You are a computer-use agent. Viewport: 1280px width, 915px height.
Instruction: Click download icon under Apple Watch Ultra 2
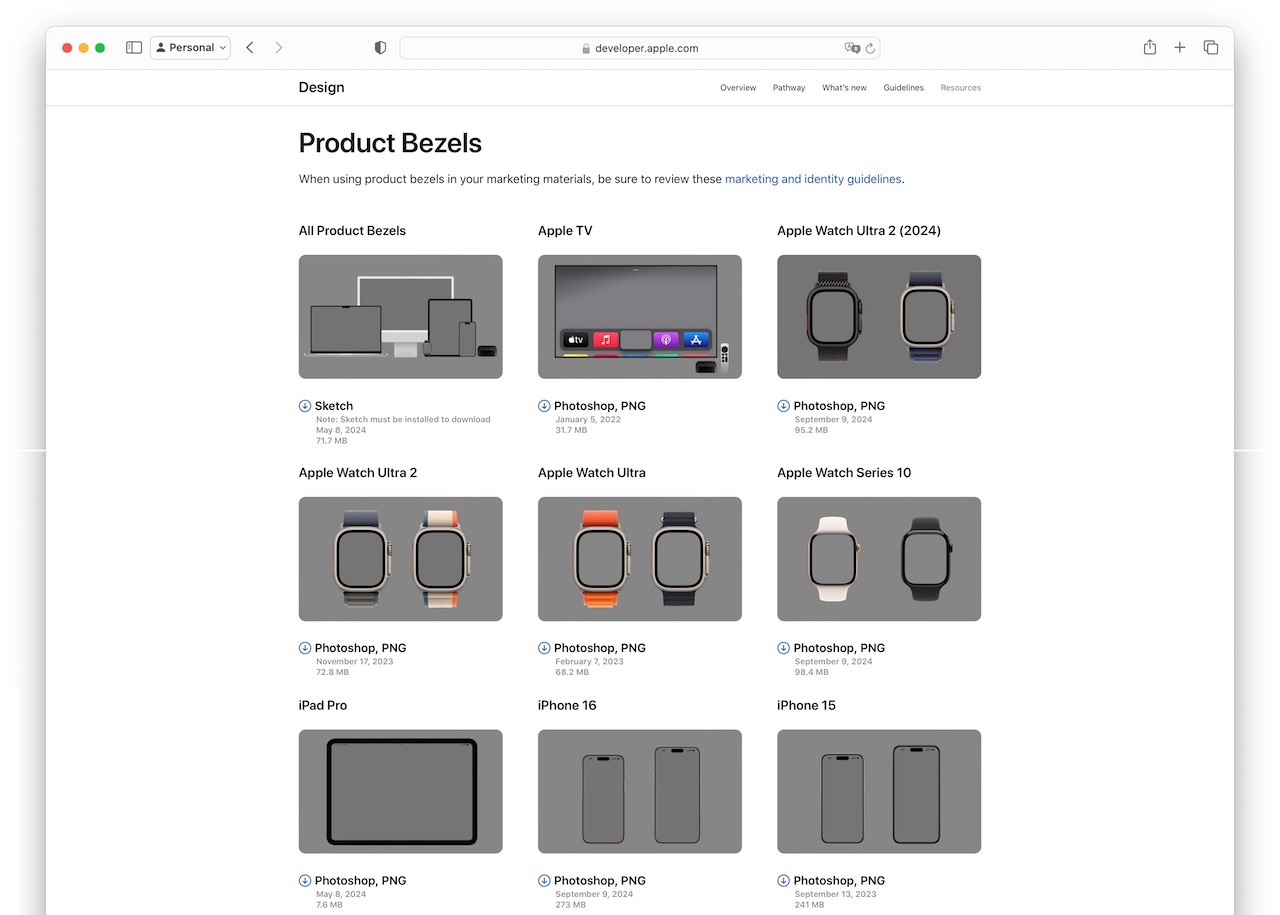tap(305, 648)
